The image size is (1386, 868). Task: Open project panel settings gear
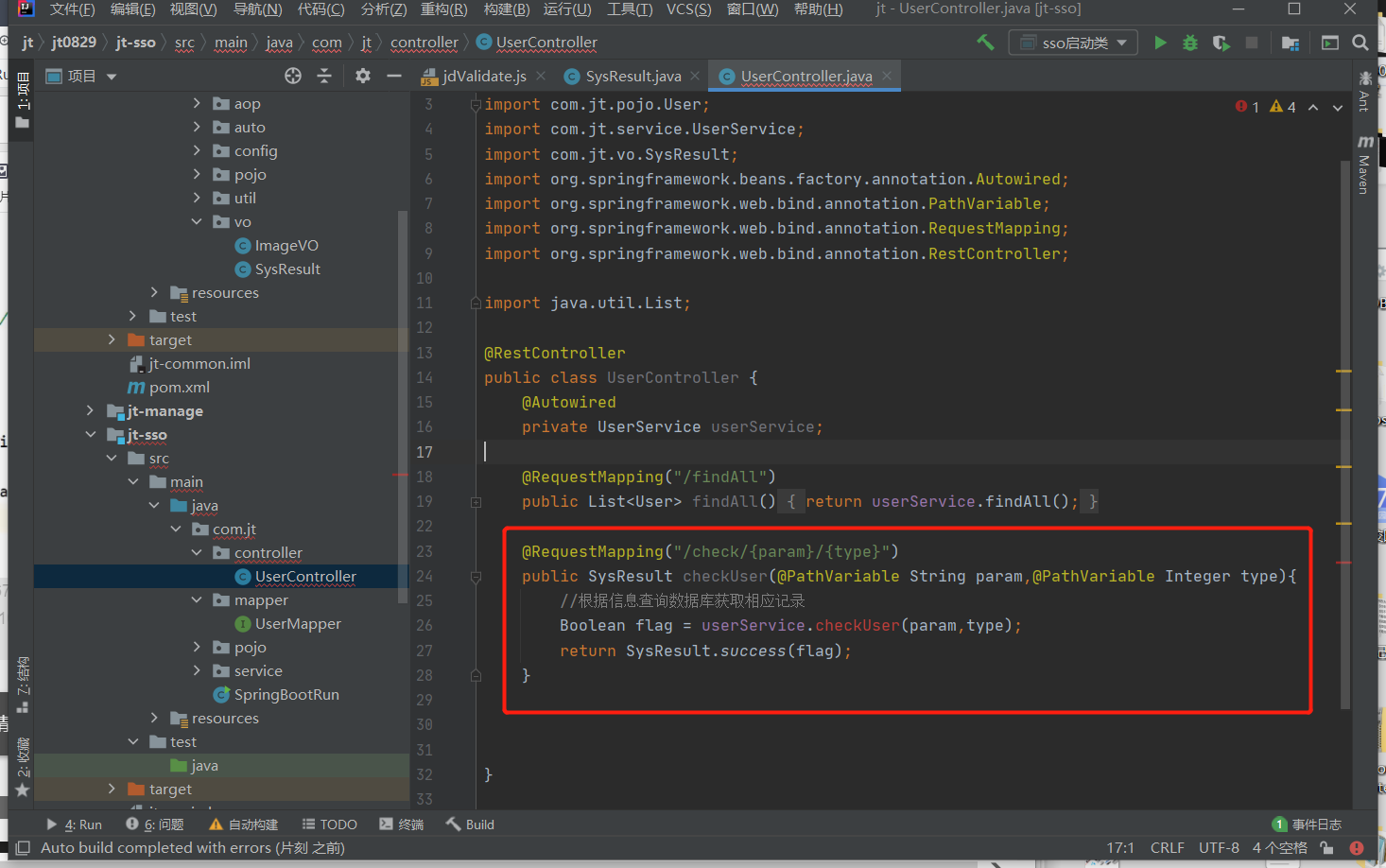point(363,76)
